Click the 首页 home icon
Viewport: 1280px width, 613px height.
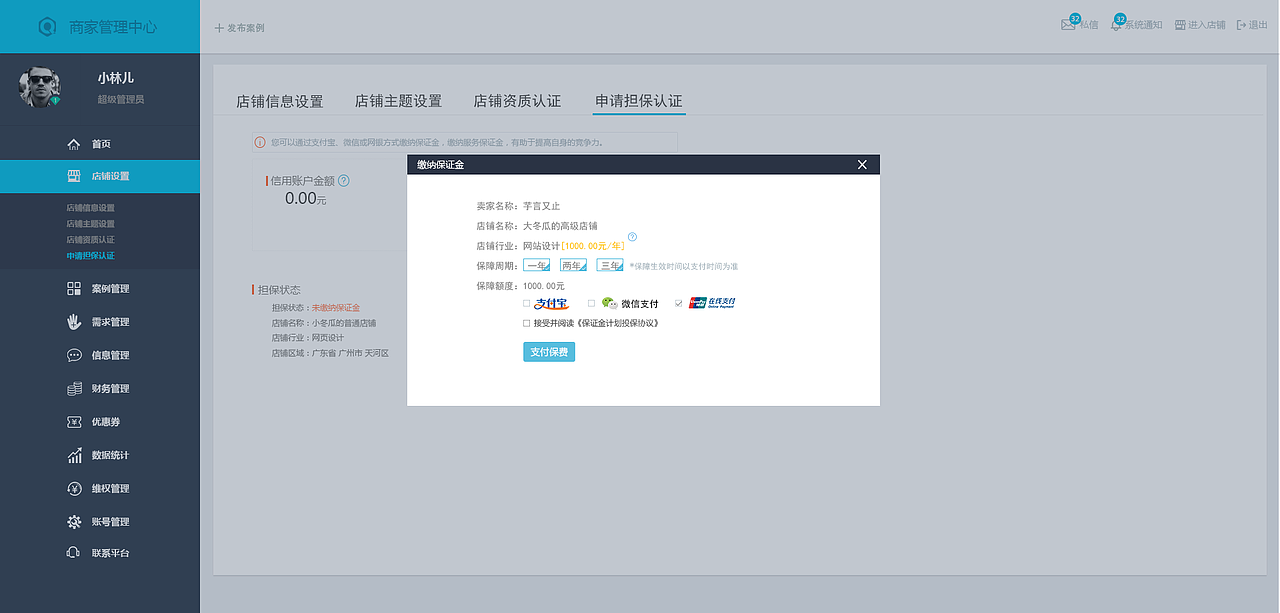pos(74,144)
